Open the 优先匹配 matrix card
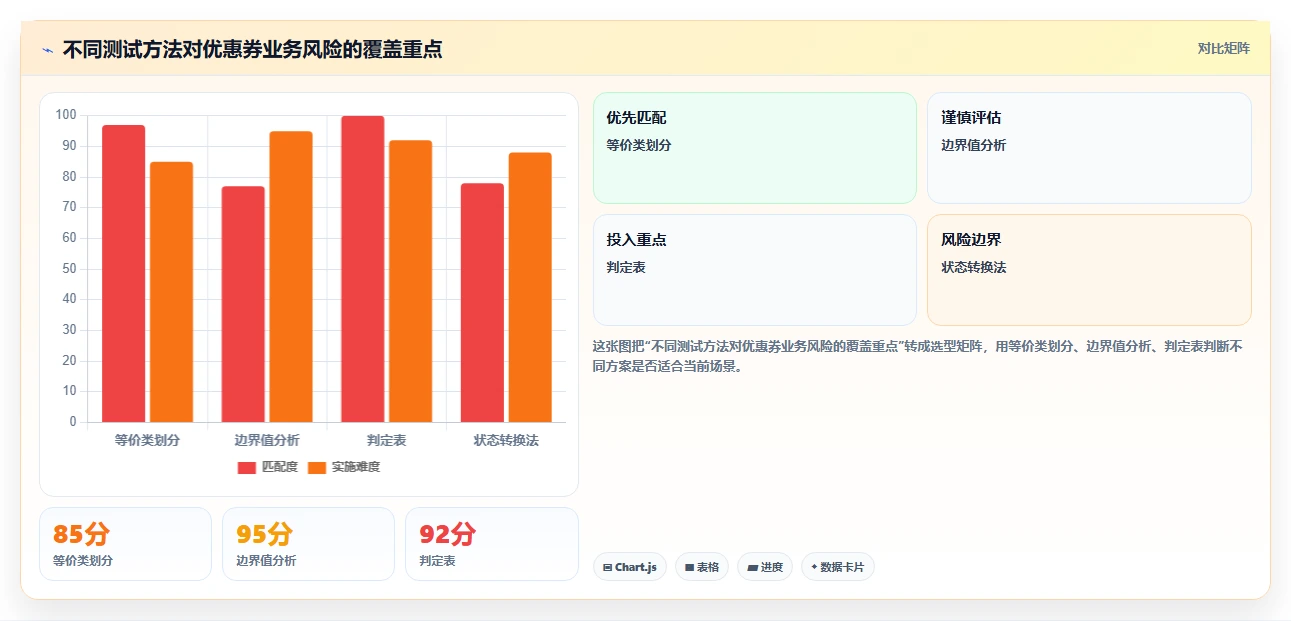This screenshot has width=1291, height=621. click(x=755, y=148)
